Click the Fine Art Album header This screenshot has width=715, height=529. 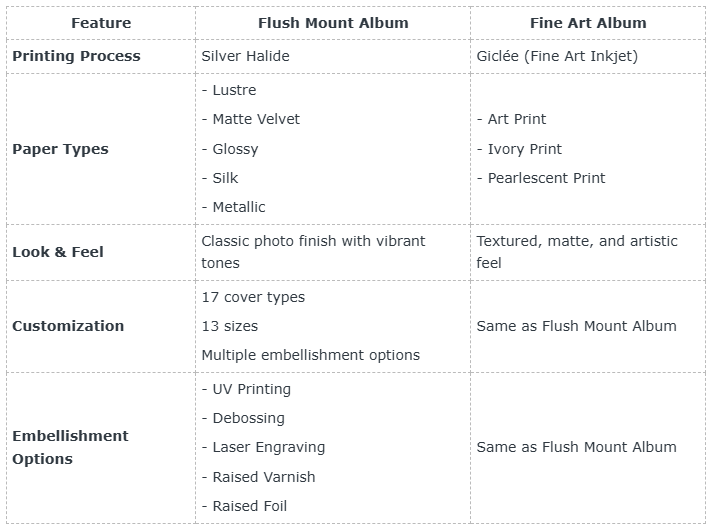[588, 23]
